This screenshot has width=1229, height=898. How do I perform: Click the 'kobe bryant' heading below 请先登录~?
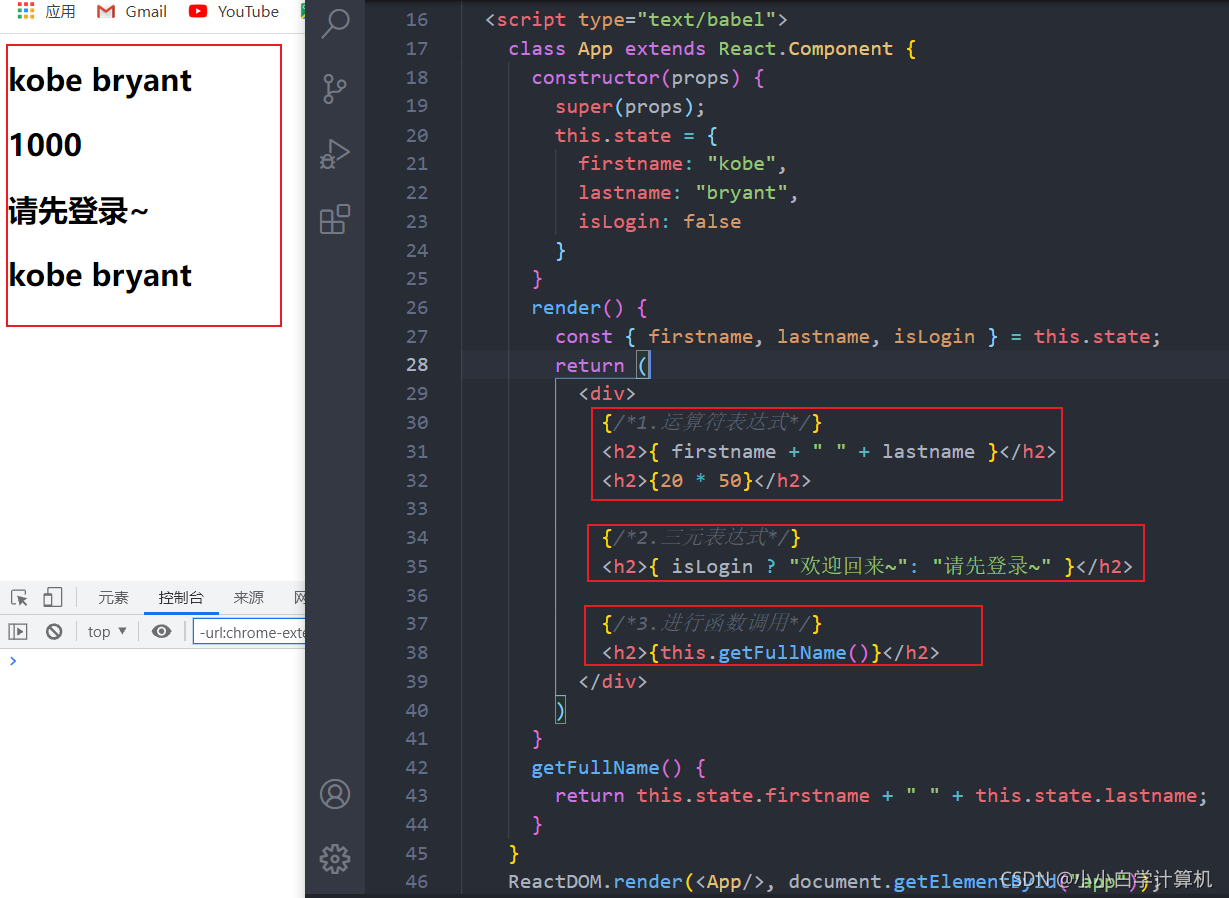coord(100,275)
